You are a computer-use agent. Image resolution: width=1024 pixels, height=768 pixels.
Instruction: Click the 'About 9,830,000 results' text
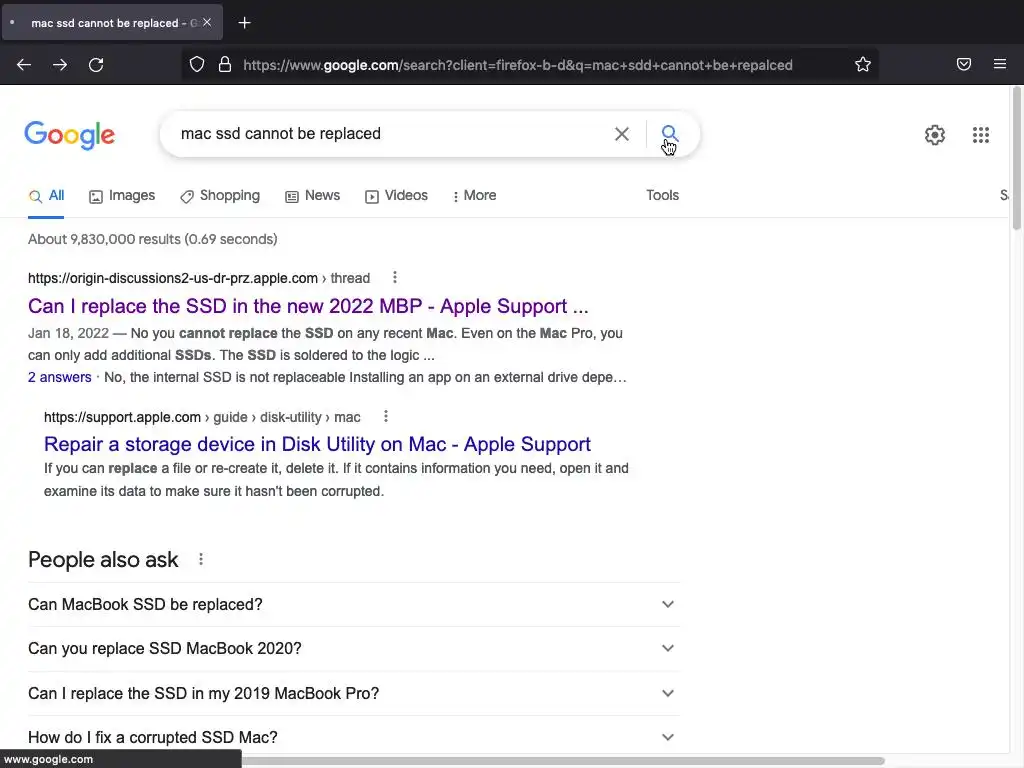coord(153,239)
